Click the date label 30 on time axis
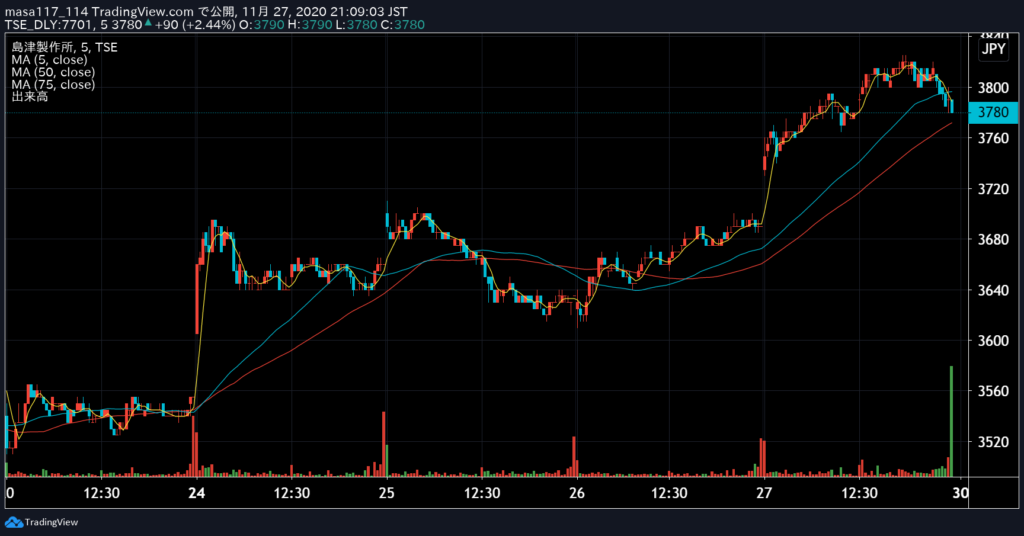The width and height of the screenshot is (1024, 536). pos(960,493)
